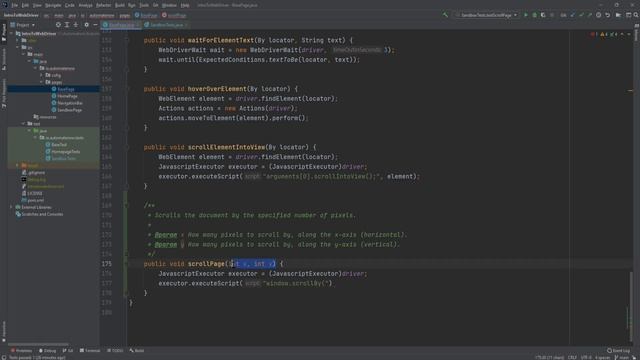Click the error indicator in editor corner
The width and height of the screenshot is (640, 360).
(x=593, y=34)
